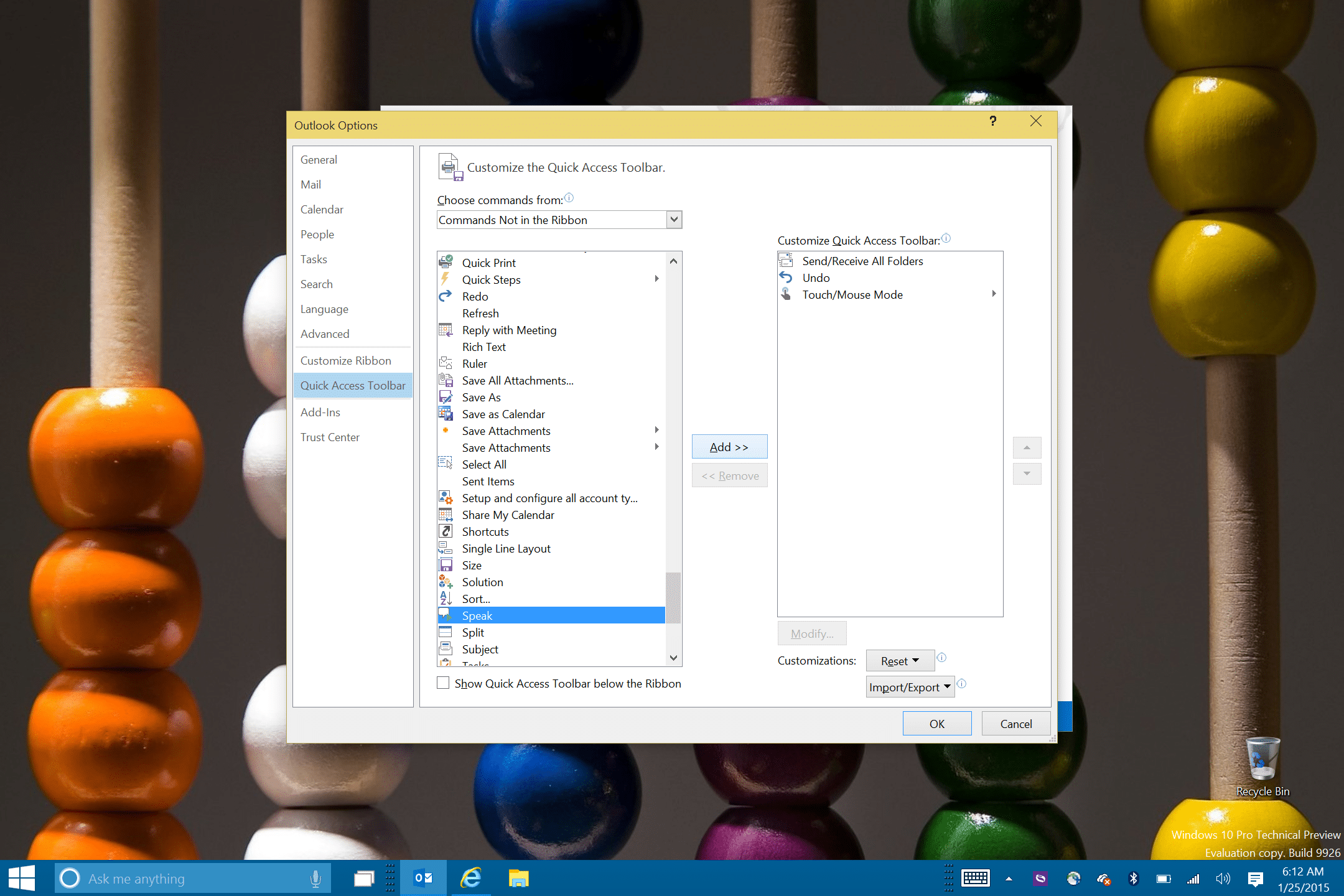Dismiss the dialog with Cancel

coord(1016,724)
